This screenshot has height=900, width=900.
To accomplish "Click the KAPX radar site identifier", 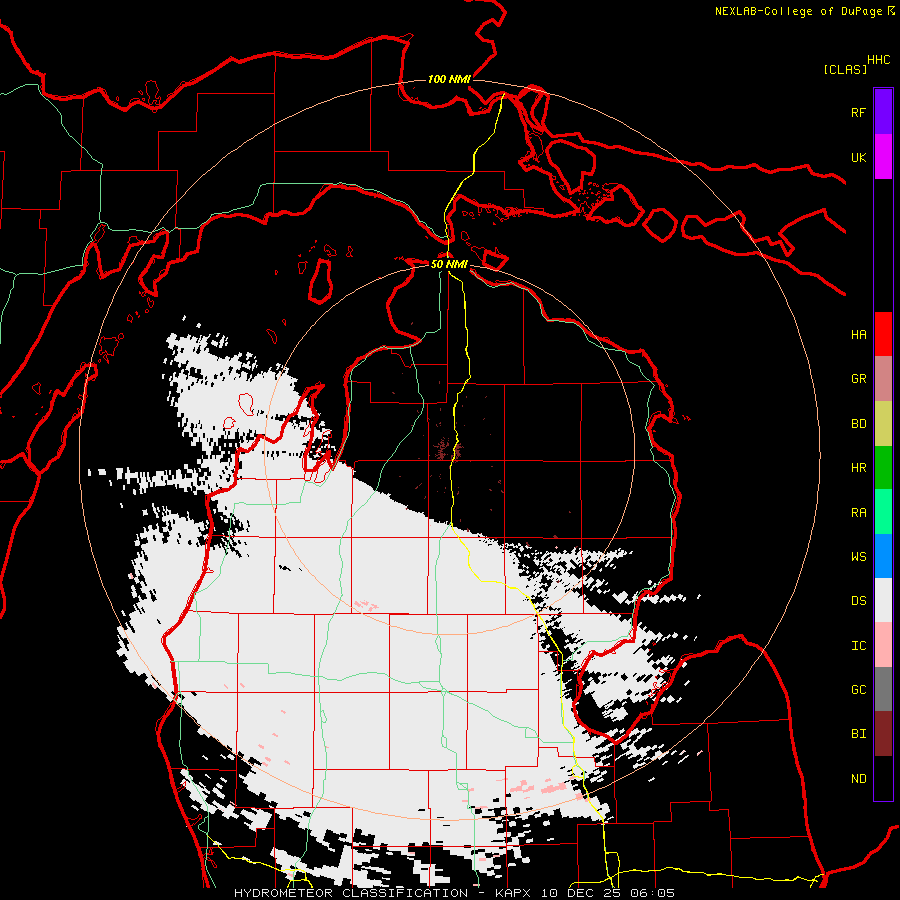I will (513, 893).
